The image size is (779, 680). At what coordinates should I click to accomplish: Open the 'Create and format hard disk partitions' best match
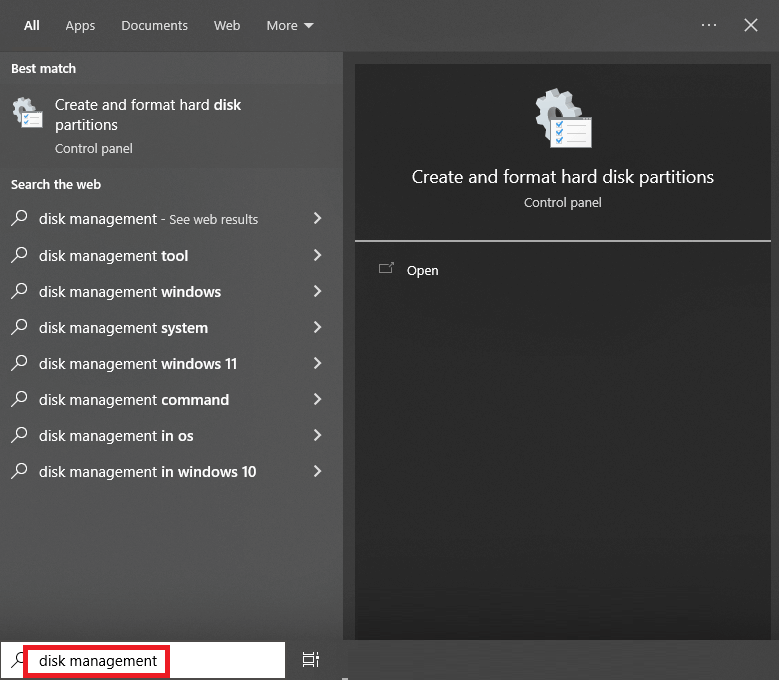[x=171, y=126]
